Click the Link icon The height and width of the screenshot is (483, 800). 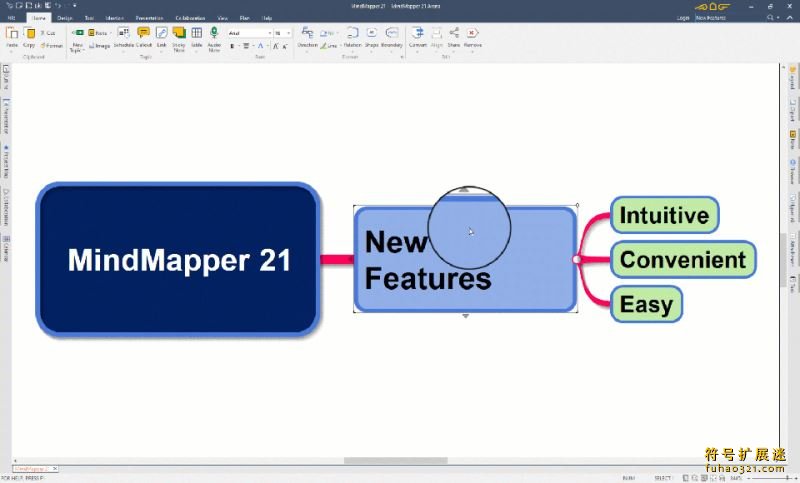(x=162, y=33)
